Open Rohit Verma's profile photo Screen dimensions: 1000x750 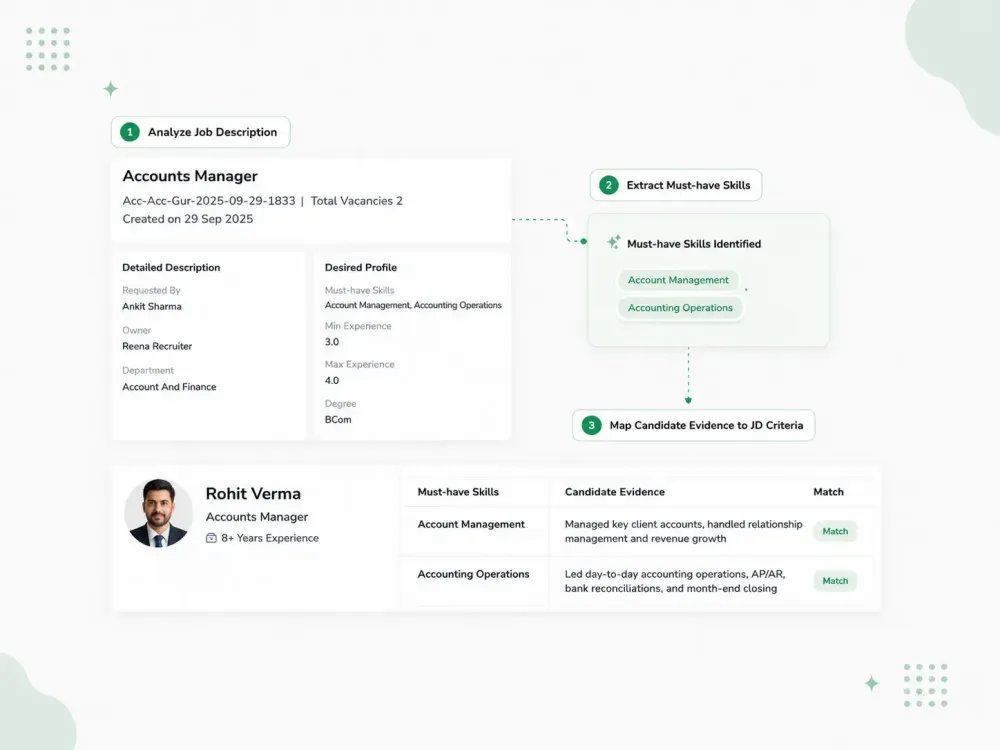pyautogui.click(x=158, y=513)
